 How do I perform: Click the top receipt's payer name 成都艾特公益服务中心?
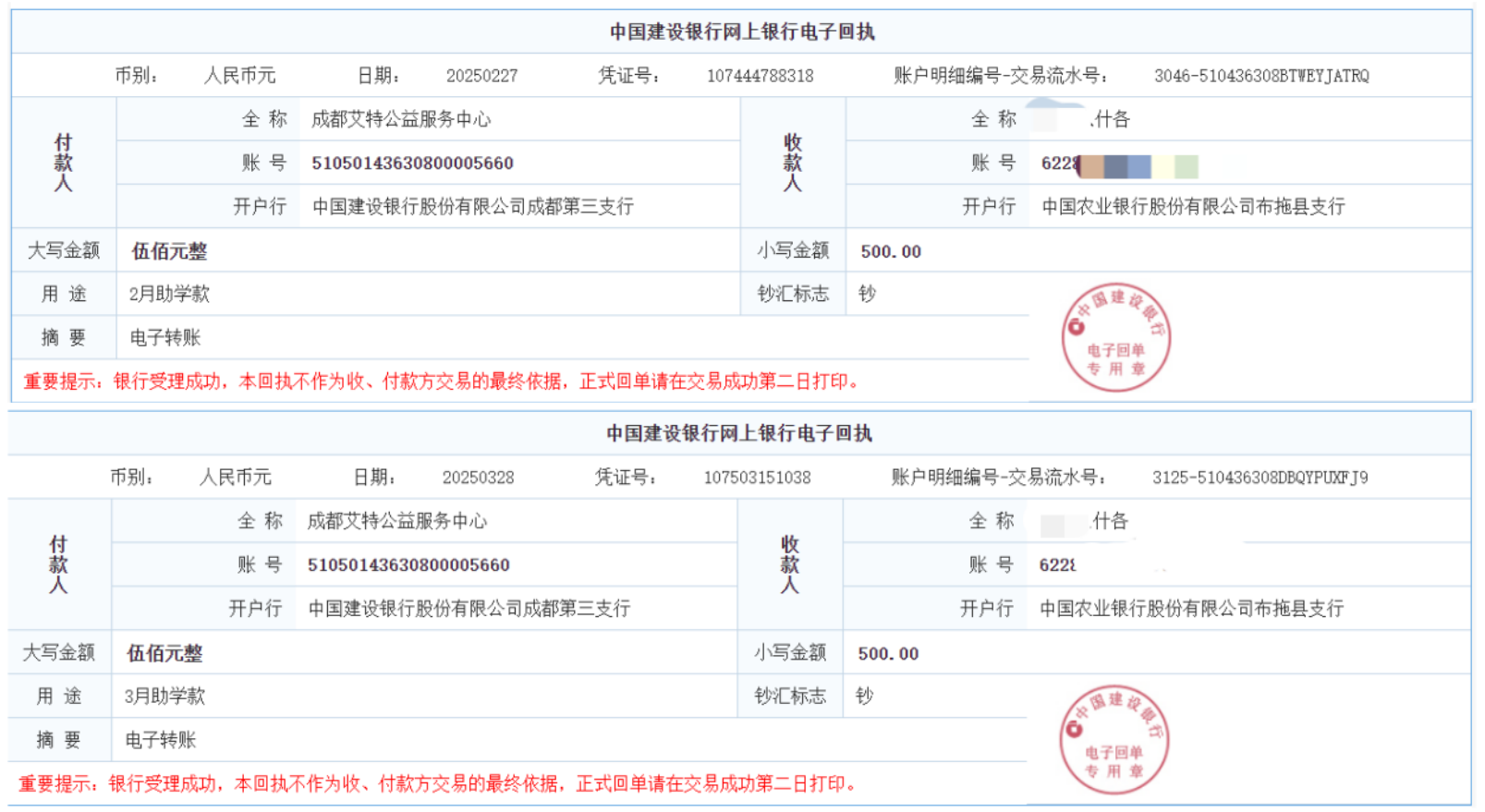[401, 119]
